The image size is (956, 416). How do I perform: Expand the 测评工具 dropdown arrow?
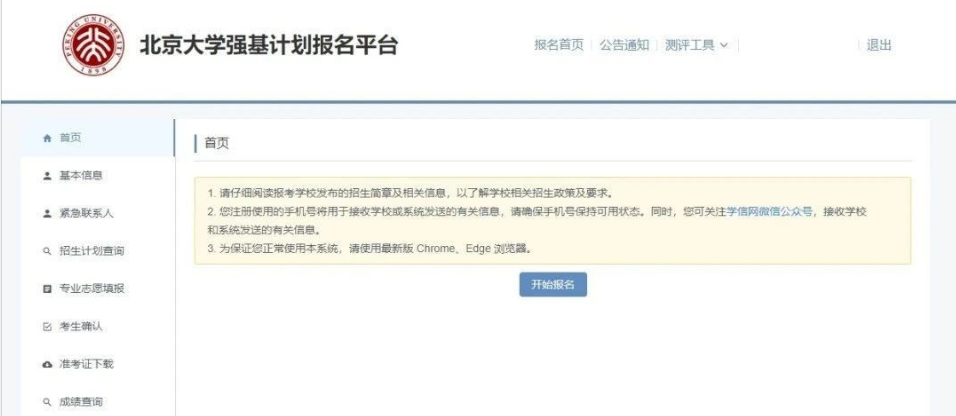(724, 45)
